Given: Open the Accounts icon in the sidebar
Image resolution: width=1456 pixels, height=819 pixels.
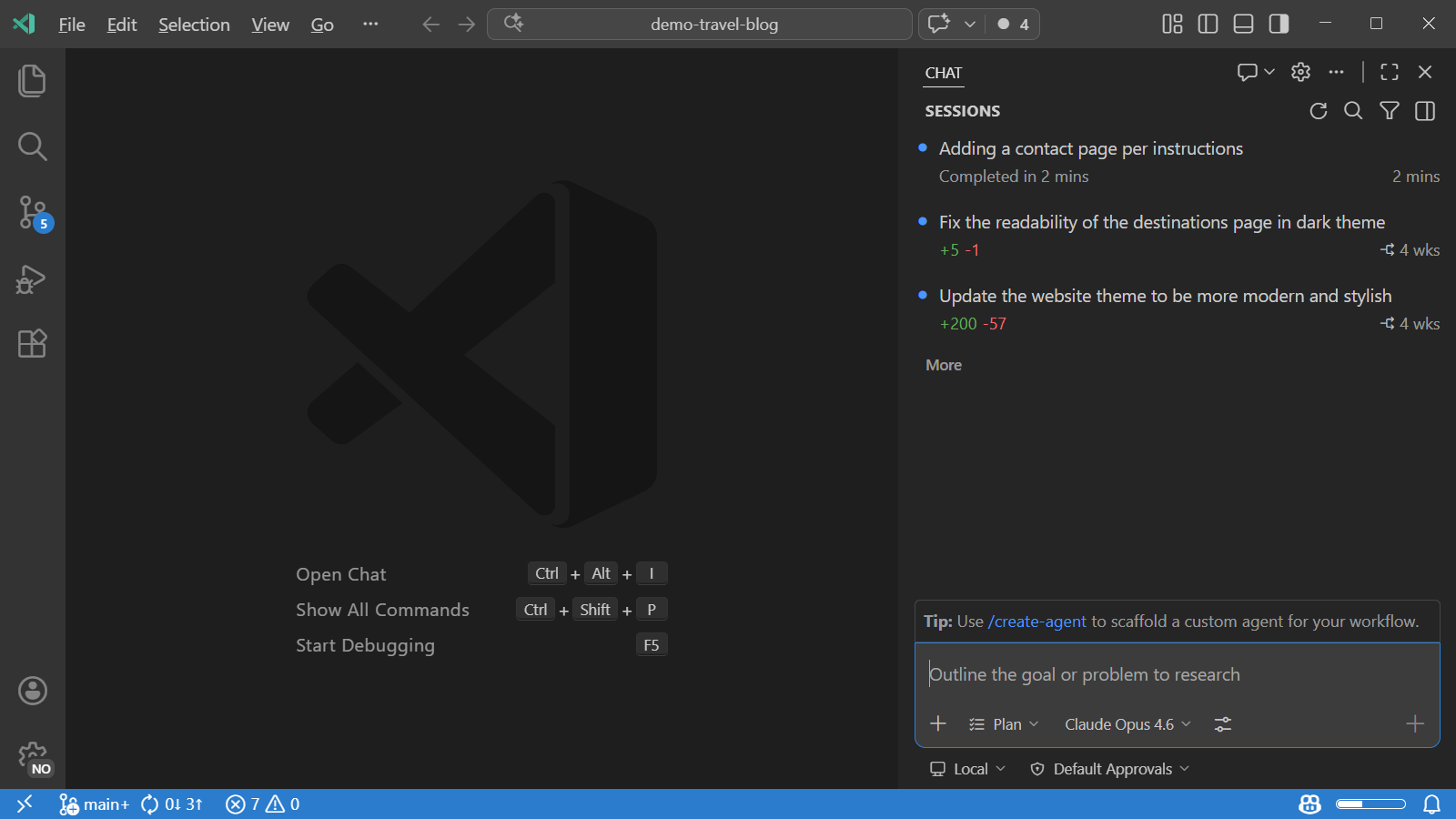Looking at the screenshot, I should 32,692.
